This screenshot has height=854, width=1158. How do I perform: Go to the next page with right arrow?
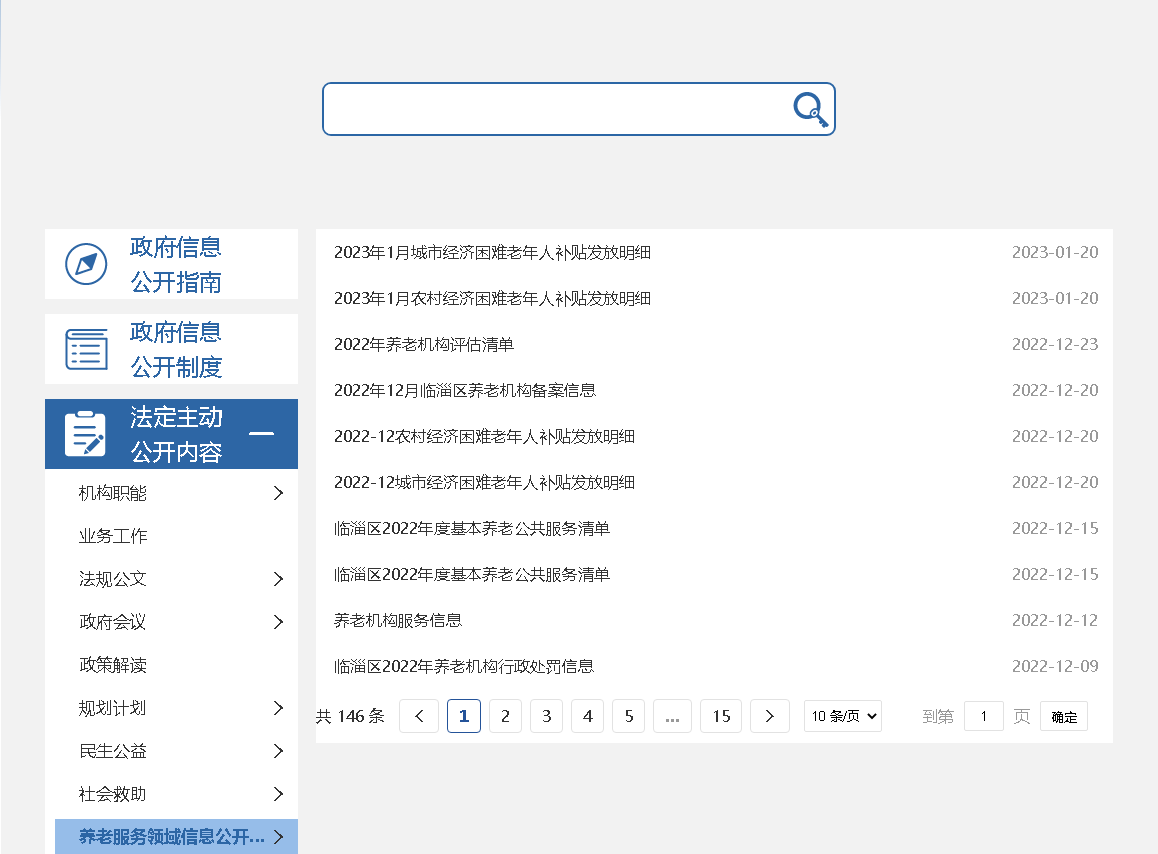[x=769, y=716]
